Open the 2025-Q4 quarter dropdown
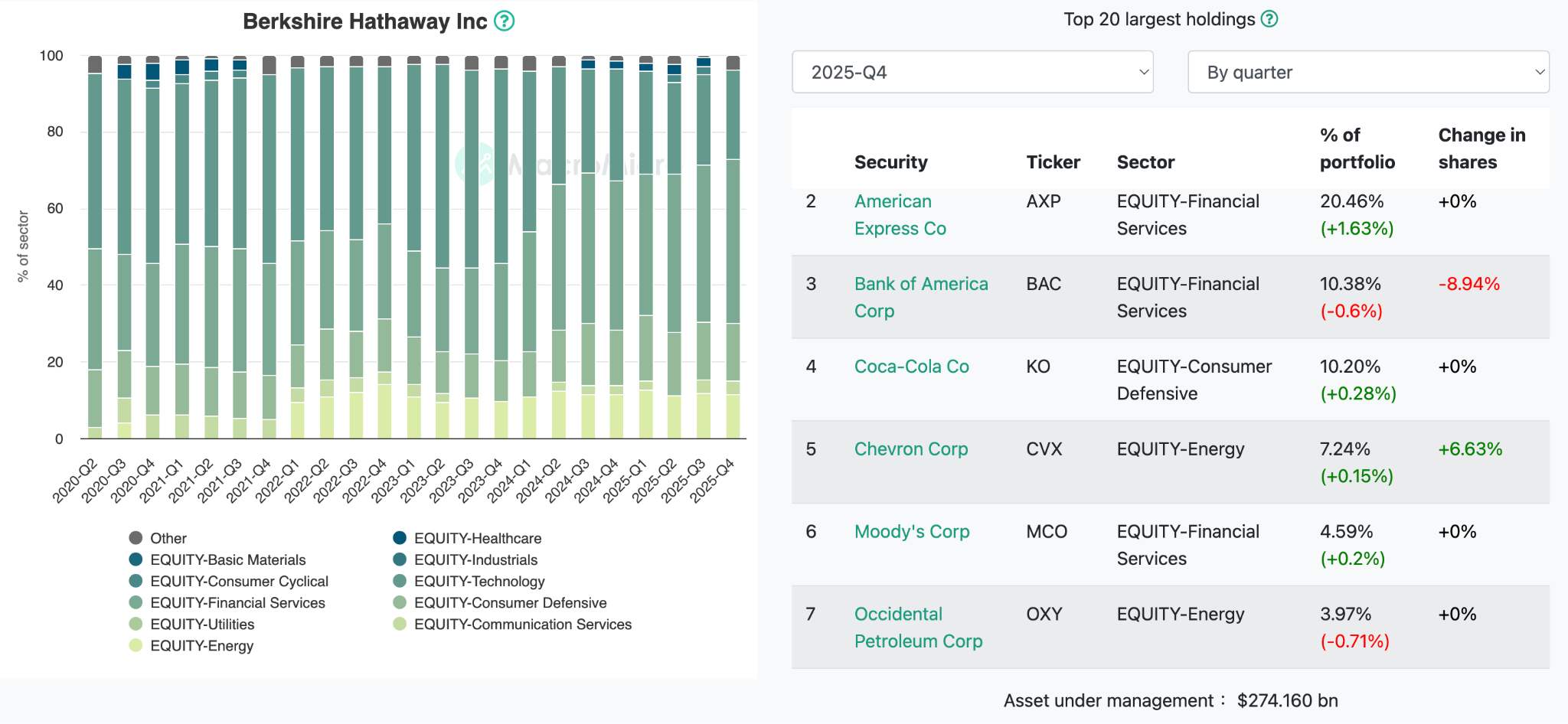The image size is (1568, 724). pos(972,72)
